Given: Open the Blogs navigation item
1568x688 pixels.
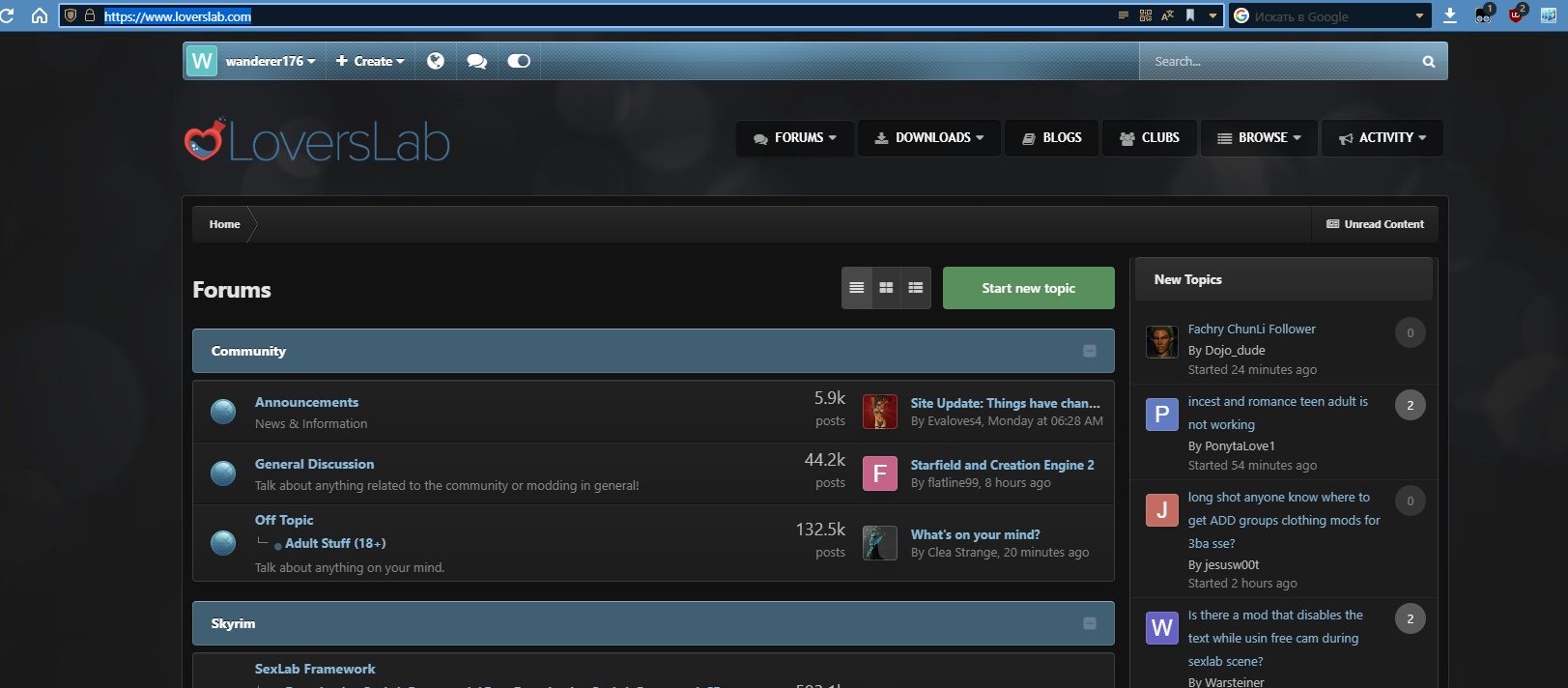Looking at the screenshot, I should tap(1052, 137).
